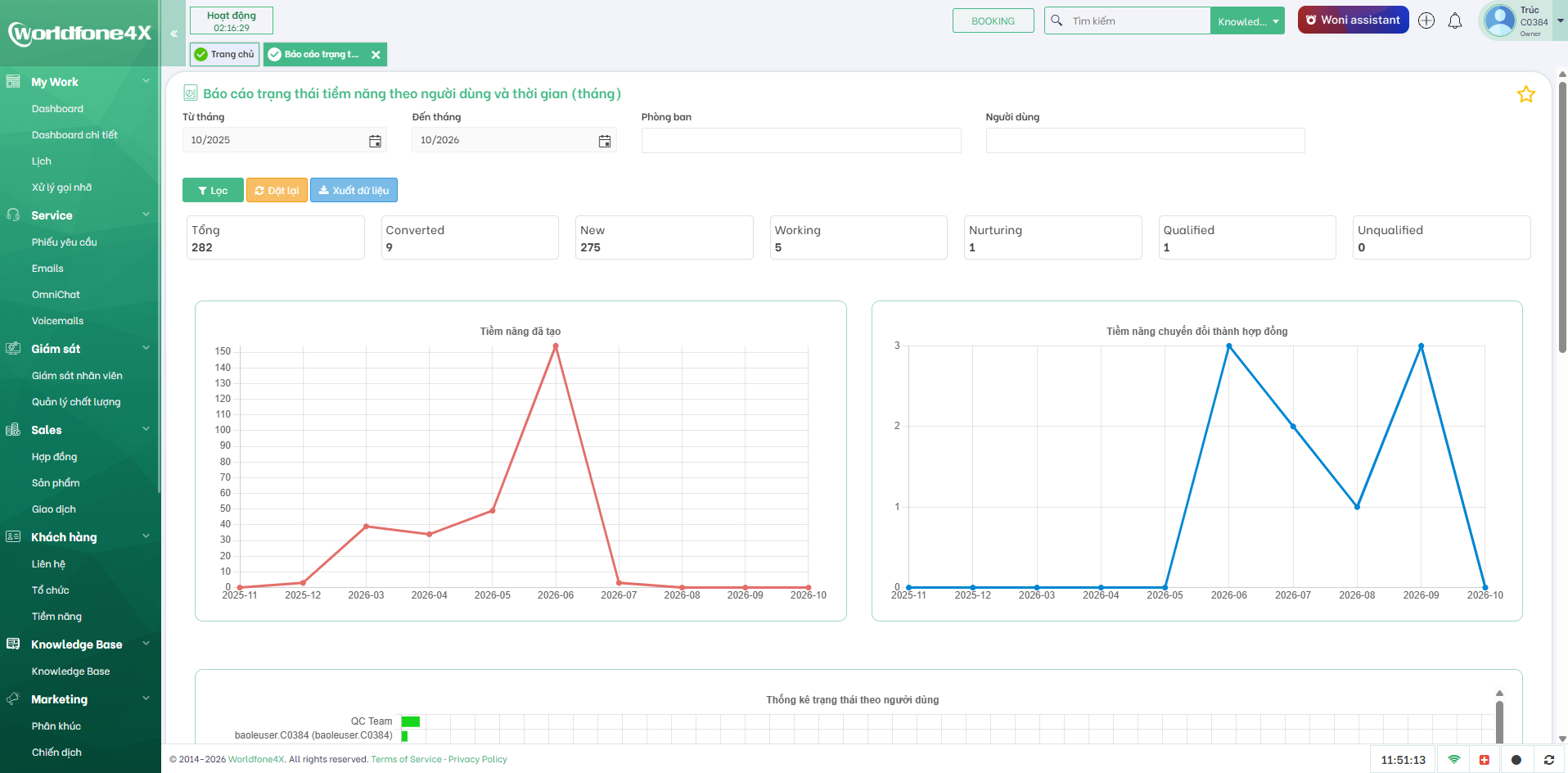Collapse the Giám sát menu section
The height and width of the screenshot is (773, 1568).
[146, 348]
